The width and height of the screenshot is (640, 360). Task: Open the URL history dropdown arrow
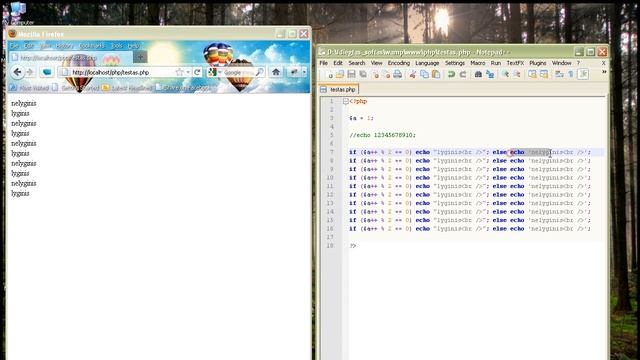(188, 73)
